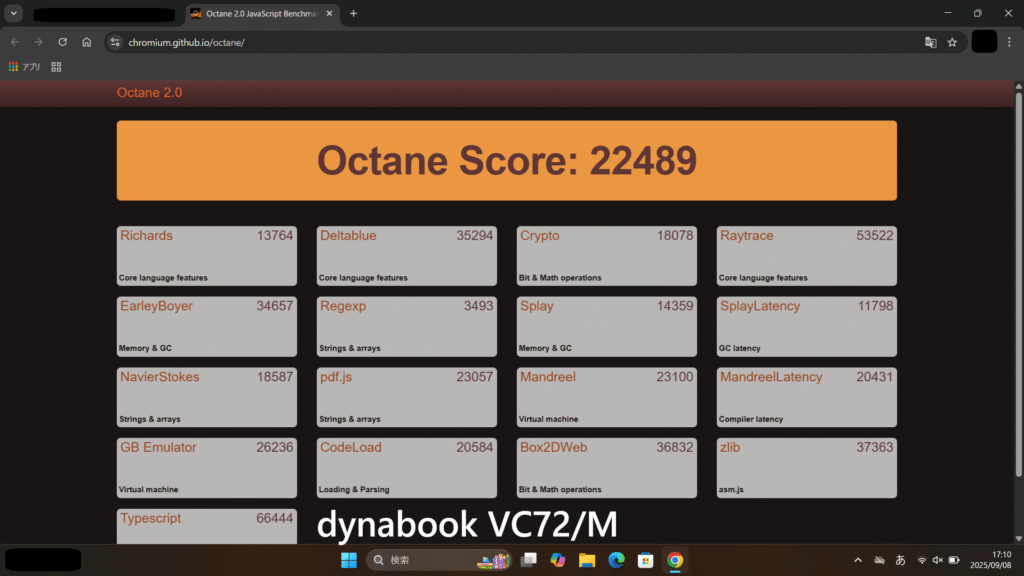Select the Mandreel benchmark box
This screenshot has height=576, width=1024.
[607, 397]
